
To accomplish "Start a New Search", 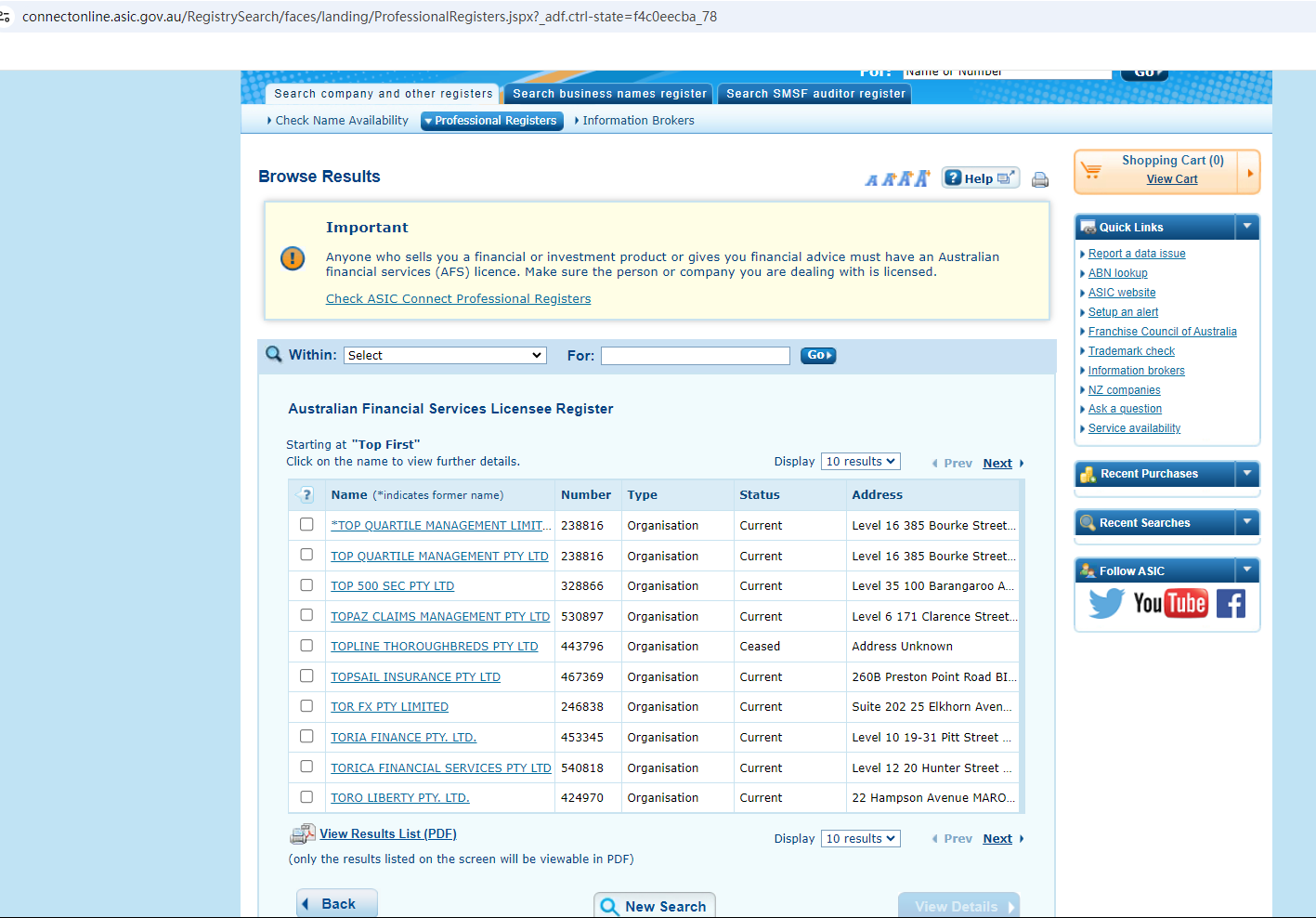I will [x=655, y=906].
